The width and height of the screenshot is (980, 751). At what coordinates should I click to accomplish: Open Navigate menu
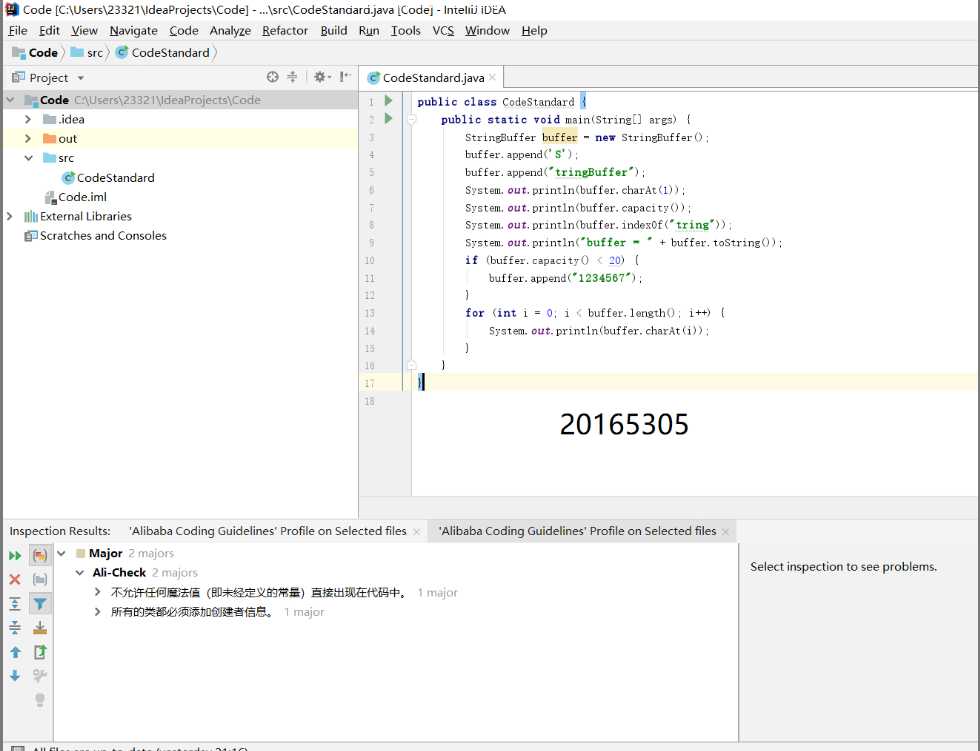pyautogui.click(x=133, y=31)
